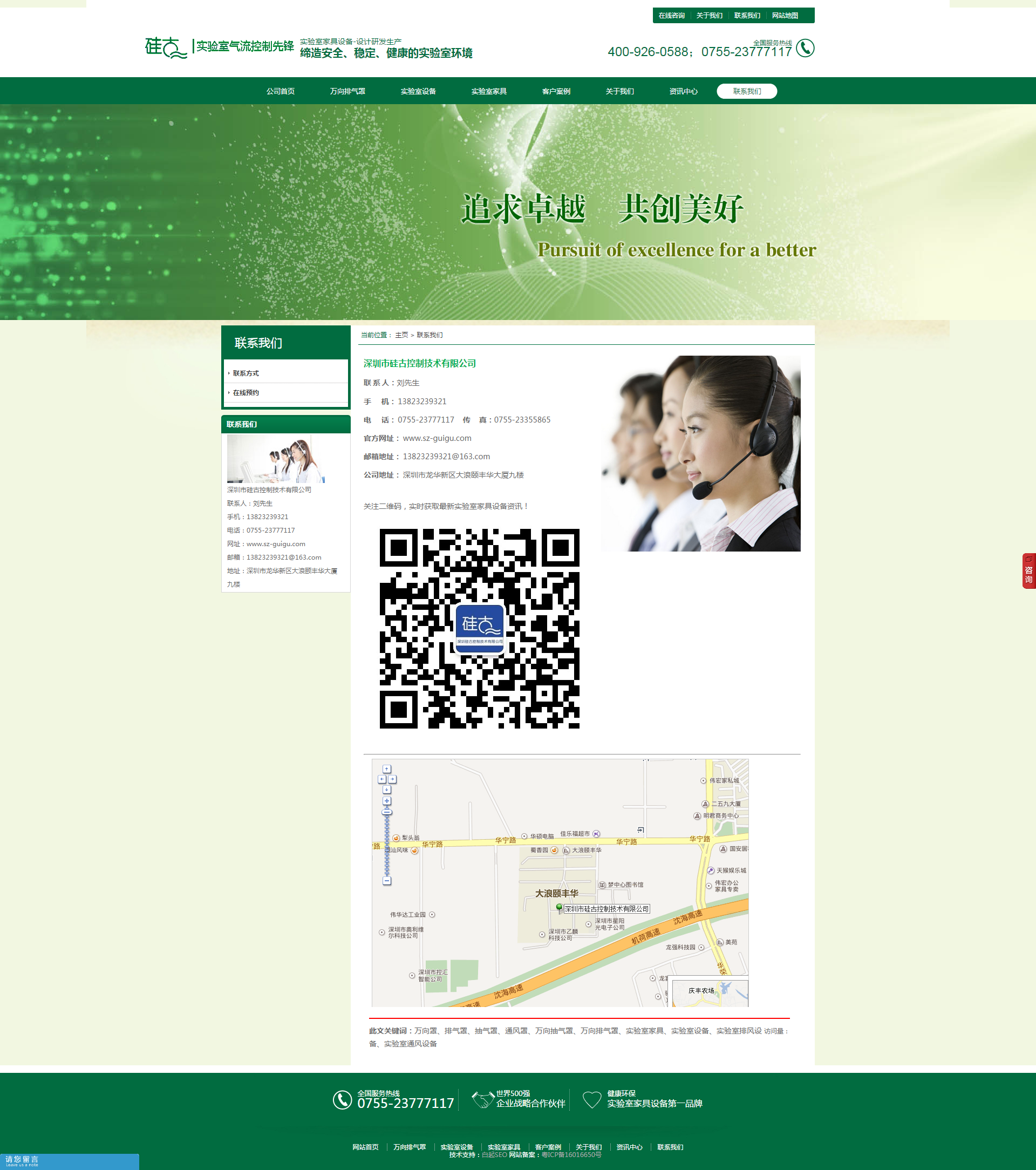The height and width of the screenshot is (1170, 1036).
Task: Click the keyword link 万向罩
Action: coord(426,1031)
